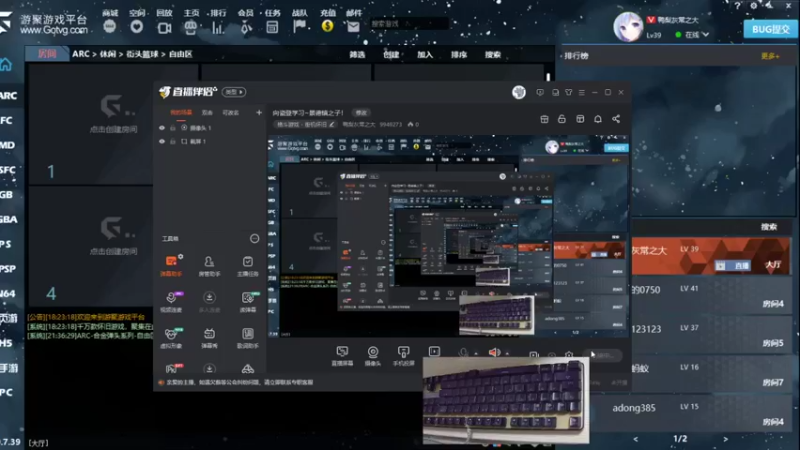The image size is (800, 450).
Task: Toggle the microphone in 直播伴侣 bottom bar
Action: point(463,352)
